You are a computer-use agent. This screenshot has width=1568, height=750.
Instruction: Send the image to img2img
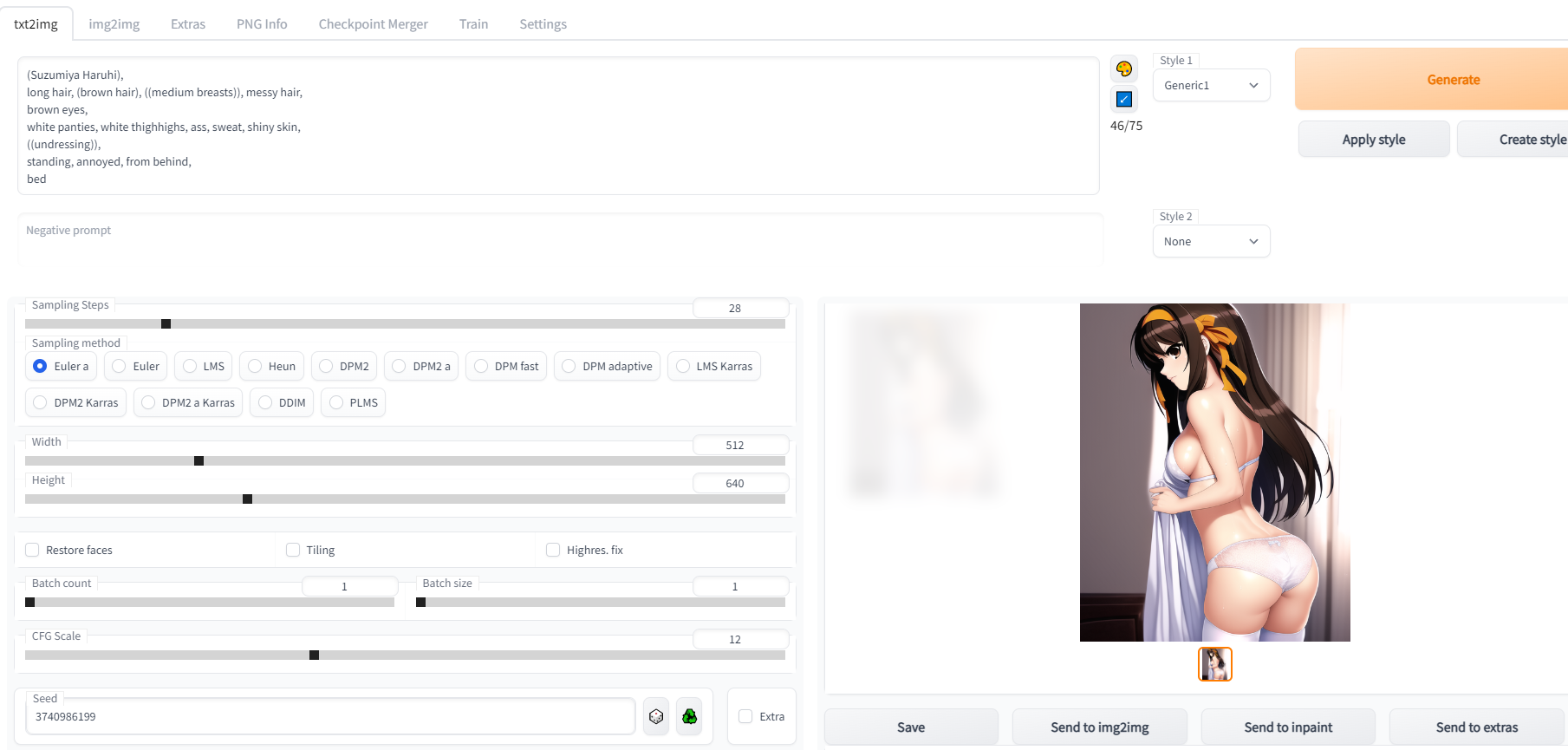point(1100,727)
